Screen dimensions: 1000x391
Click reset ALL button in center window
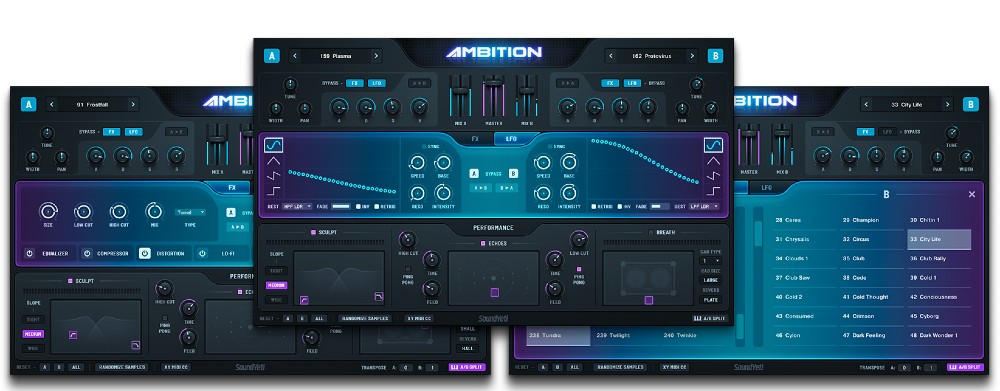pos(320,318)
